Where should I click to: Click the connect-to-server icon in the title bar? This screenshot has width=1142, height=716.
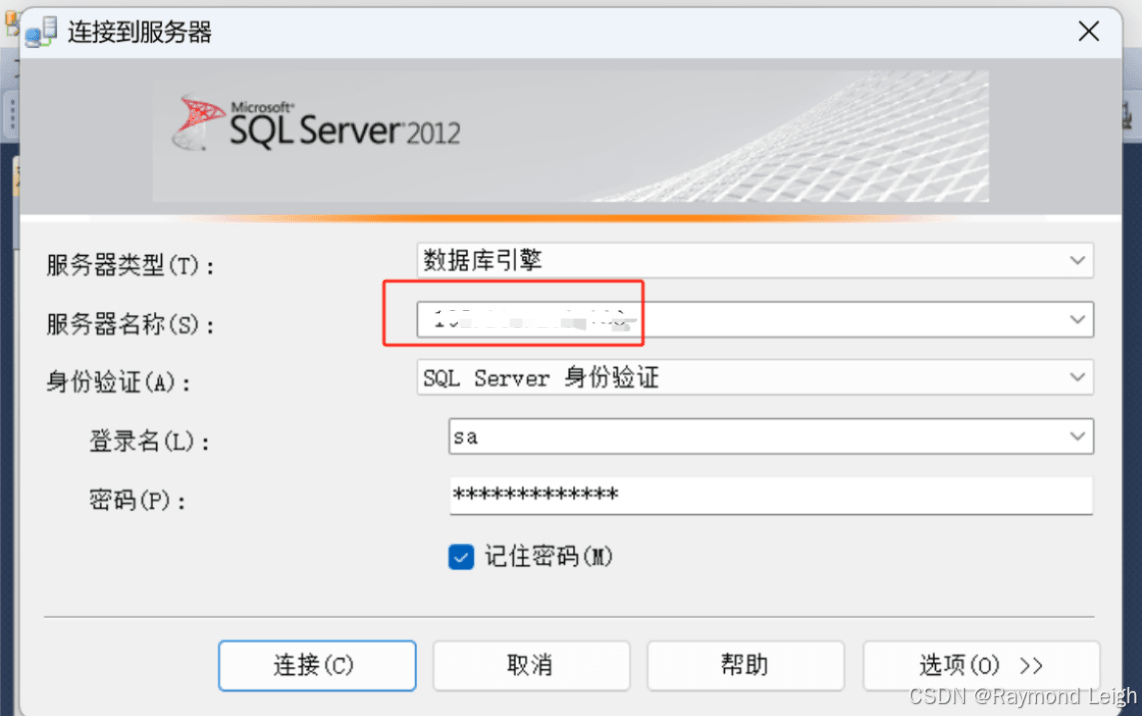click(40, 31)
